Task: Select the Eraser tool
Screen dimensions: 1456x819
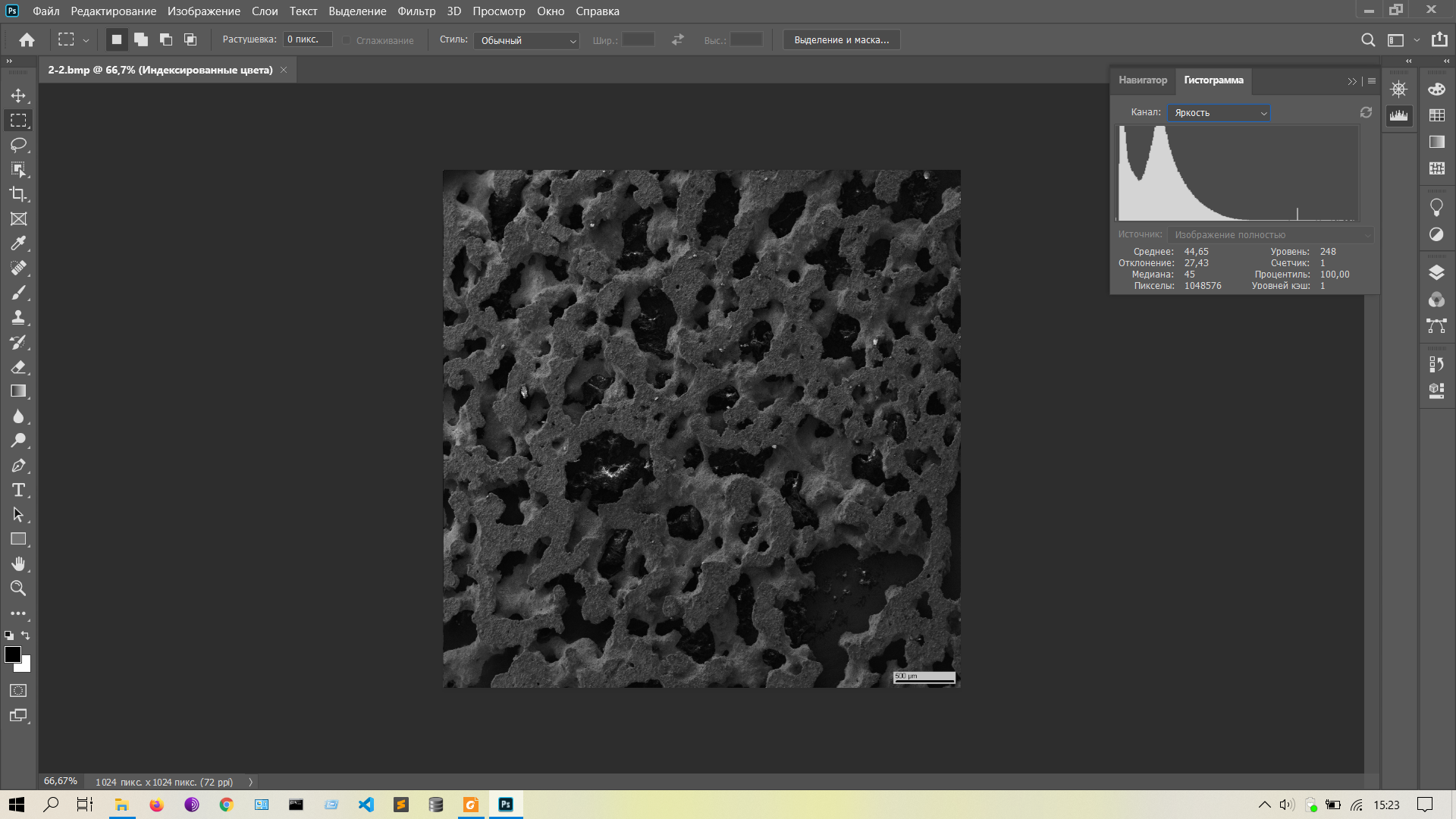Action: coord(18,367)
